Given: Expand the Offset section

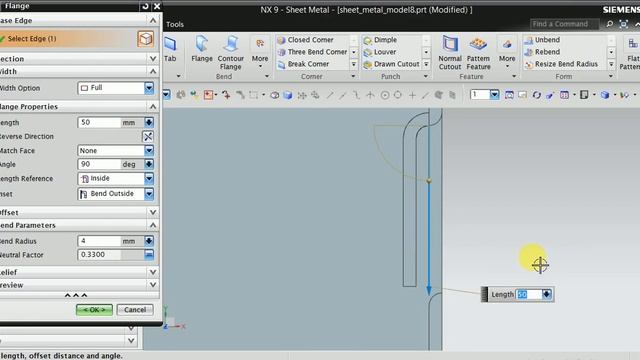Looking at the screenshot, I should click(153, 212).
